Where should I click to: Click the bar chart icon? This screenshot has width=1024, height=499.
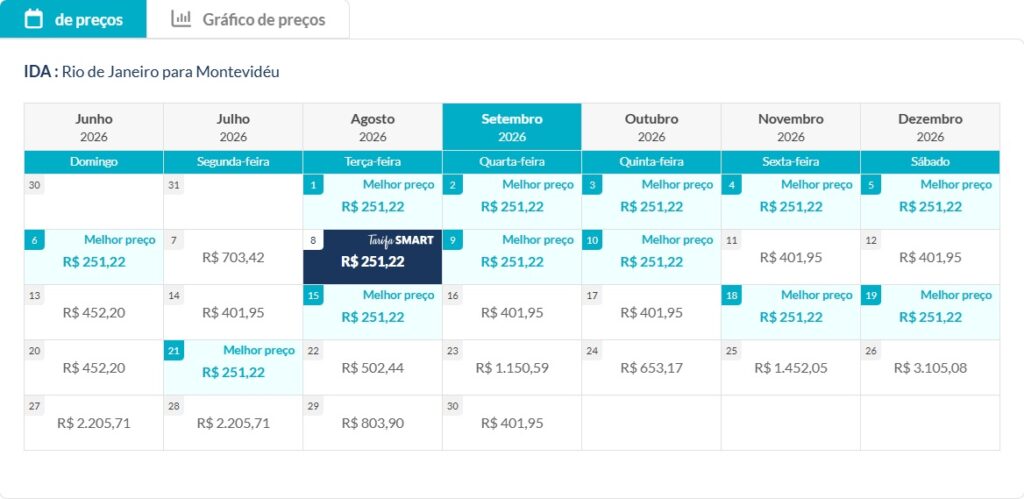181,18
